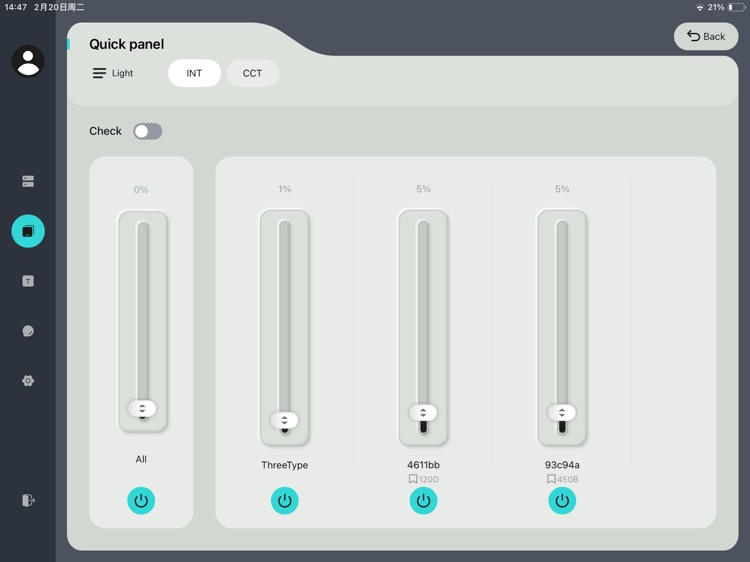Screen dimensions: 750x562
Task: Click the 14:47 clock in status bar
Action: pyautogui.click(x=15, y=7)
